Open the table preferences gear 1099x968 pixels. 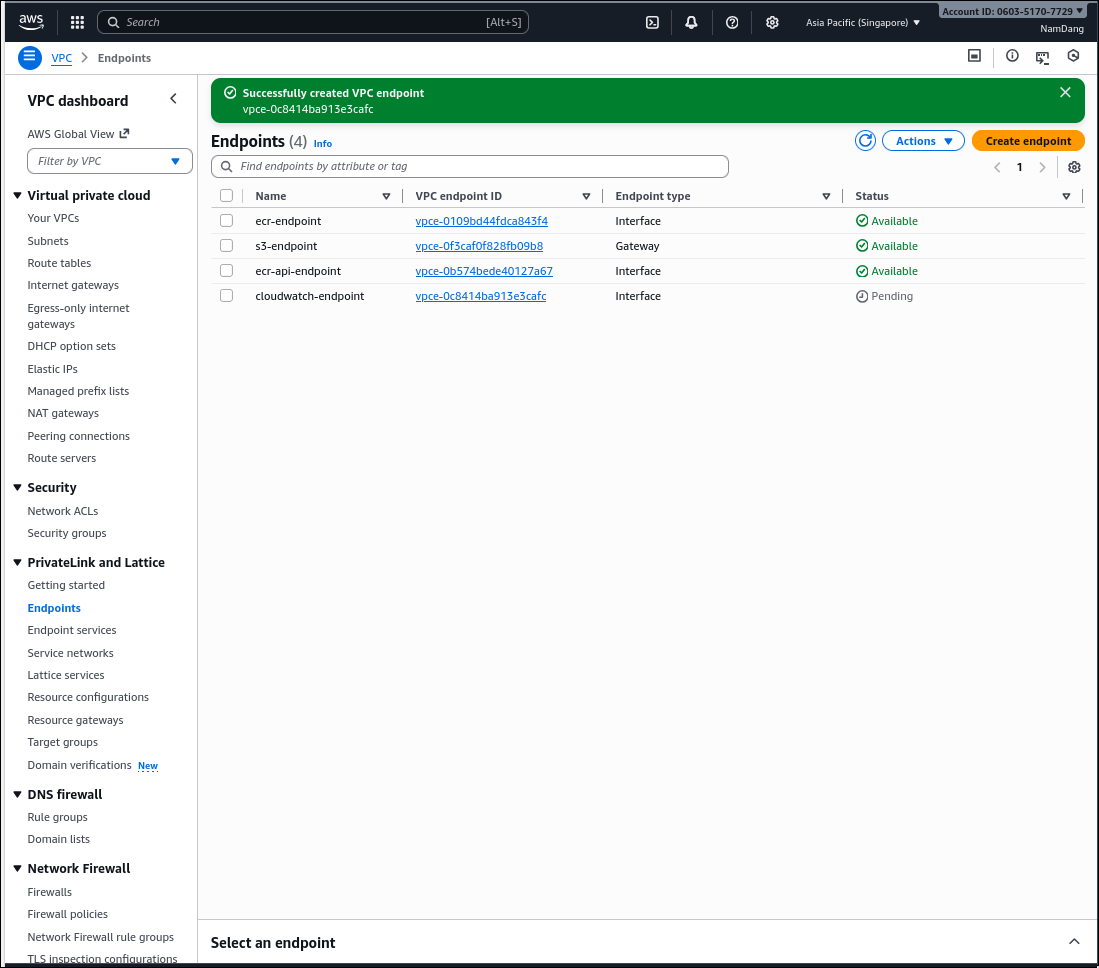1074,167
